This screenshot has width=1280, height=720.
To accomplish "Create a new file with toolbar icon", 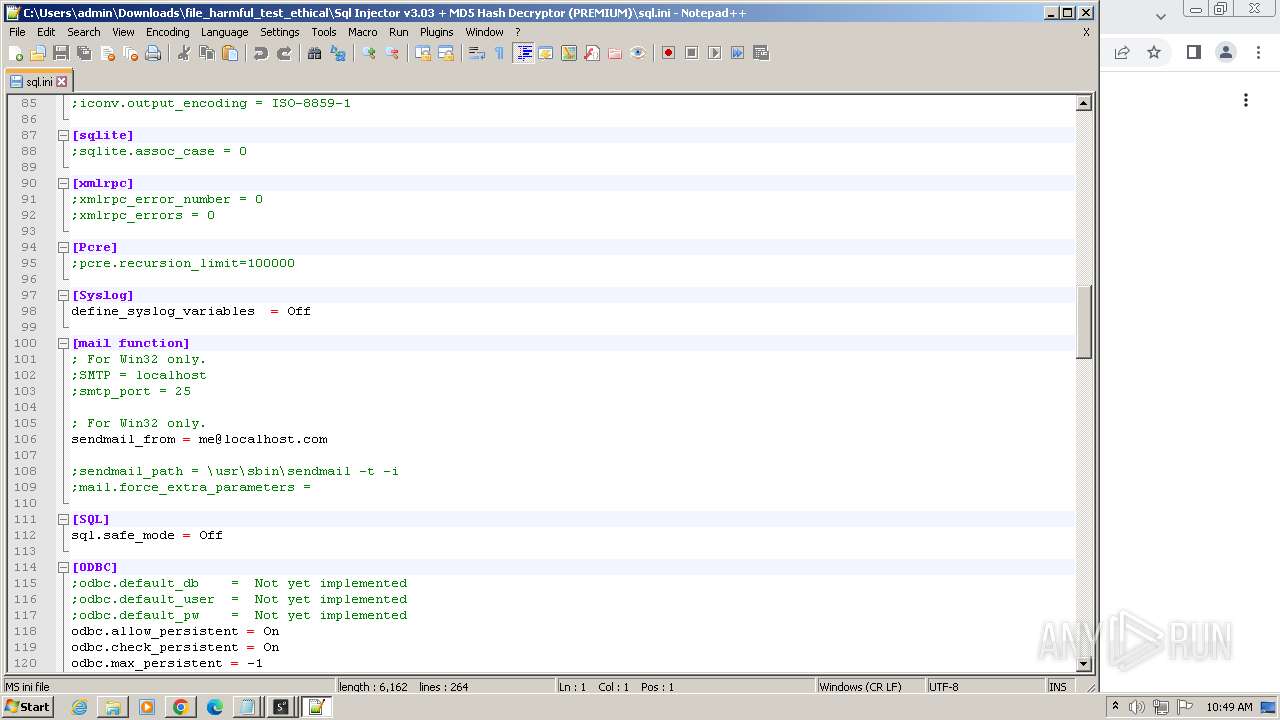I will tap(16, 53).
